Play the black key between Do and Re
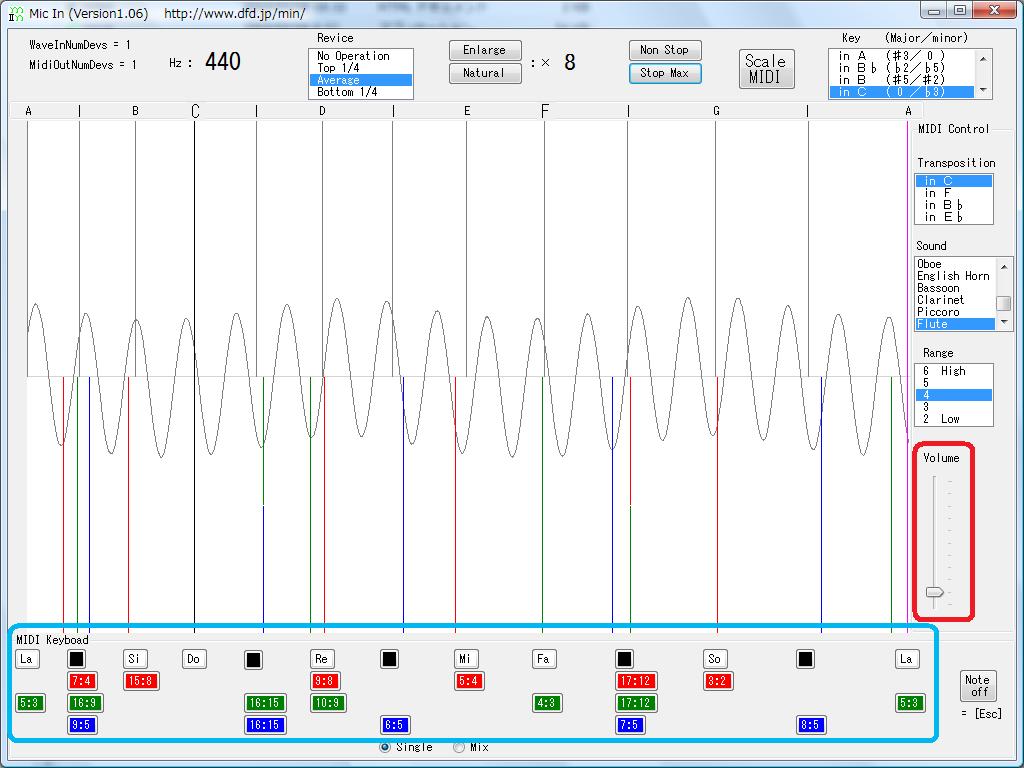 click(x=253, y=660)
